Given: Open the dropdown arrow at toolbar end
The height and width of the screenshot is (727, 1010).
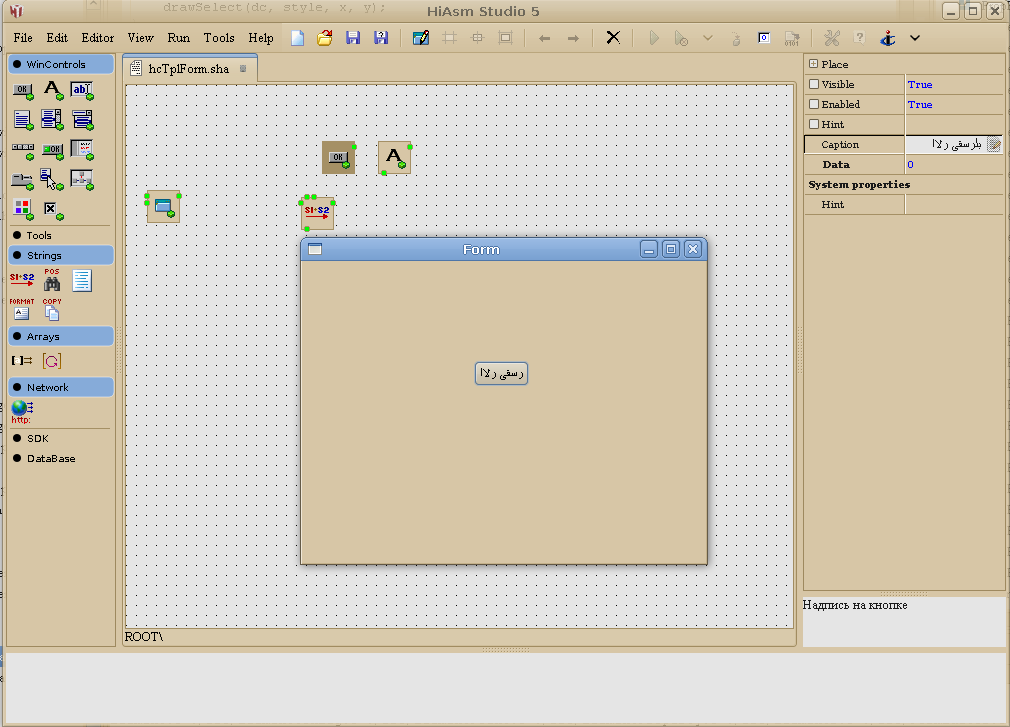Looking at the screenshot, I should coord(914,38).
